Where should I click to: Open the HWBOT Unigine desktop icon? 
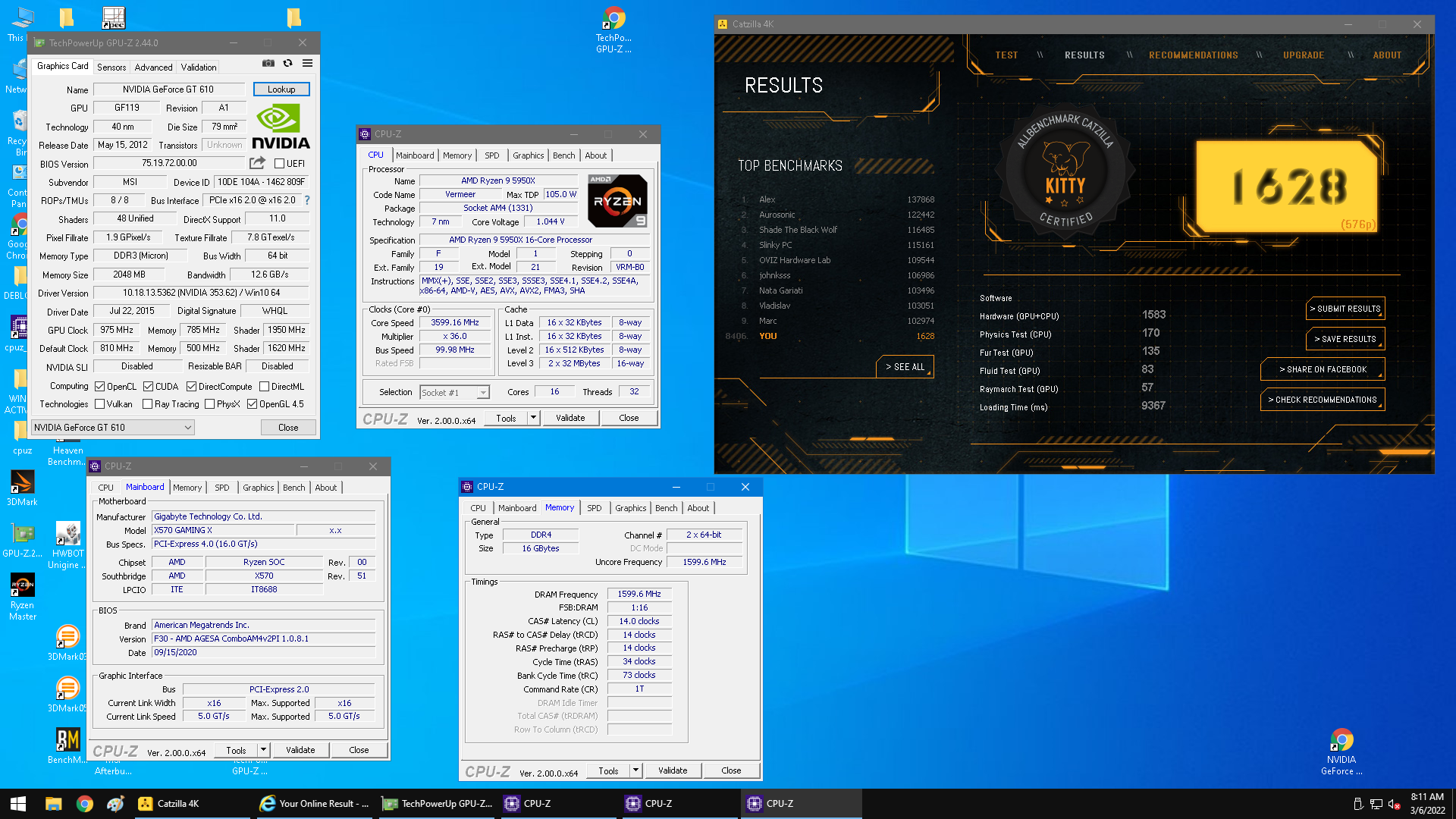67,545
